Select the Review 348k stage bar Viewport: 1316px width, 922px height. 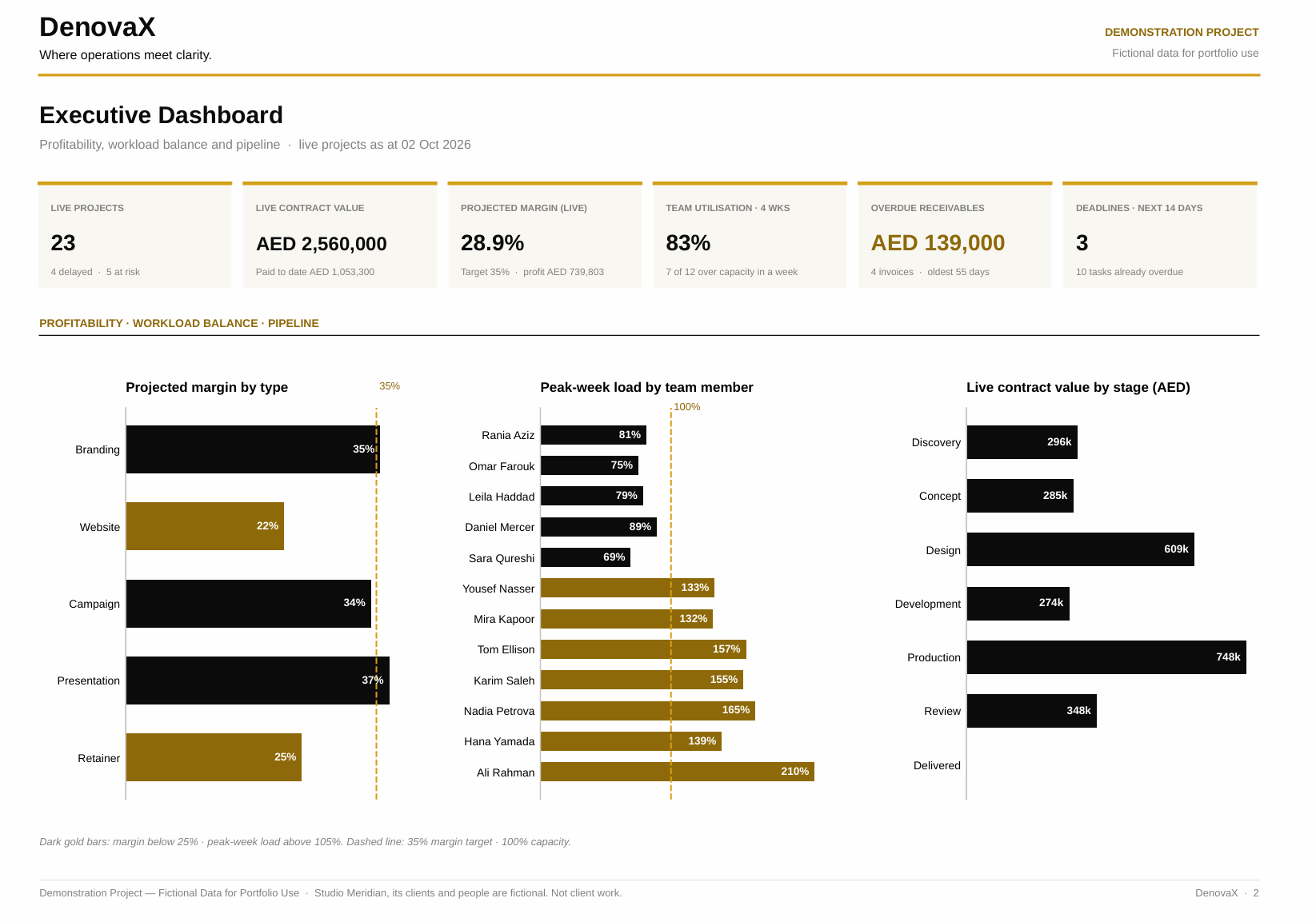(x=1032, y=711)
